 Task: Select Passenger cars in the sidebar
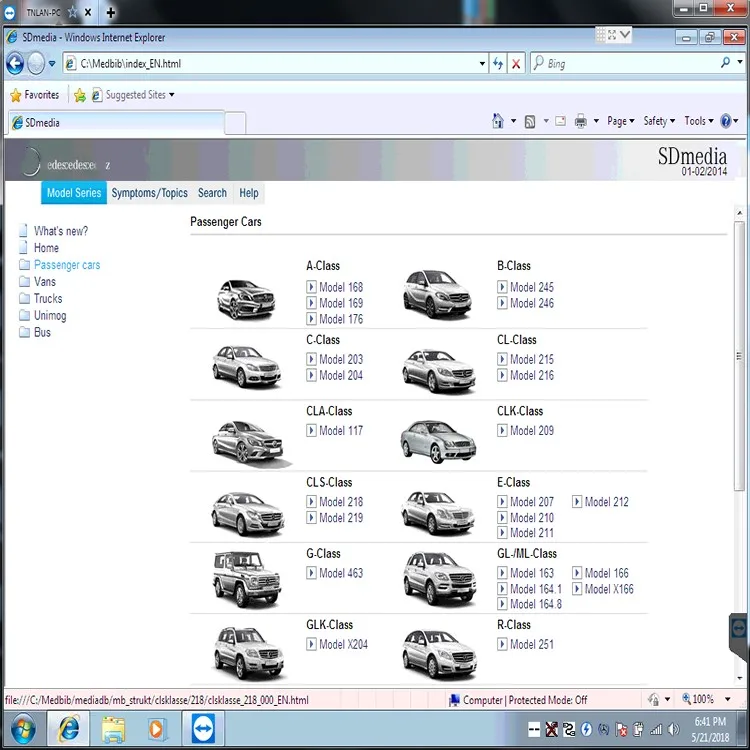pos(67,265)
